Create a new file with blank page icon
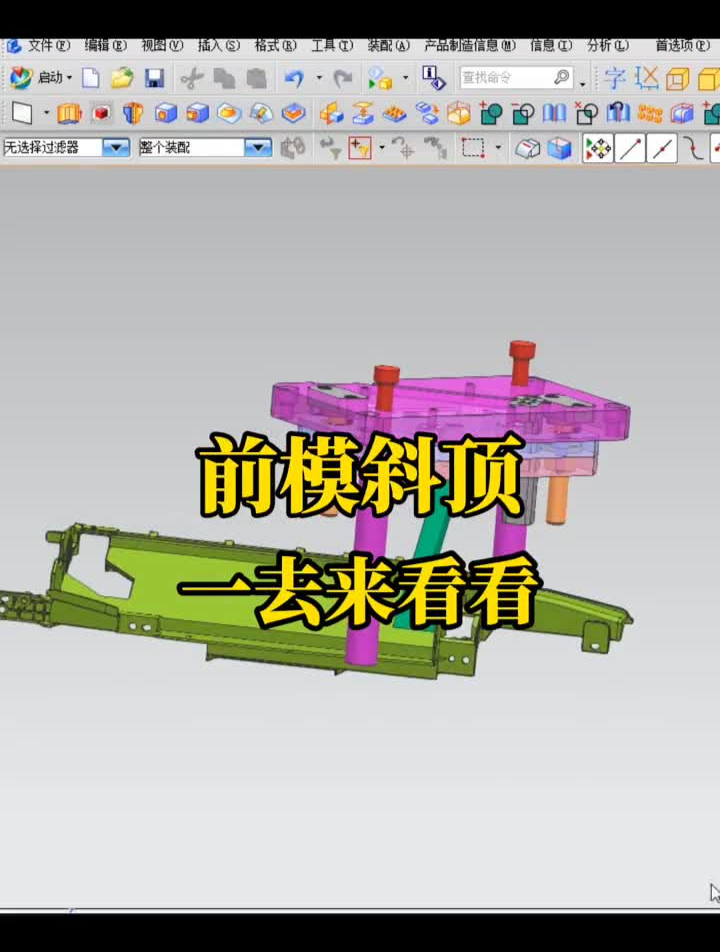720x952 pixels. pos(90,78)
